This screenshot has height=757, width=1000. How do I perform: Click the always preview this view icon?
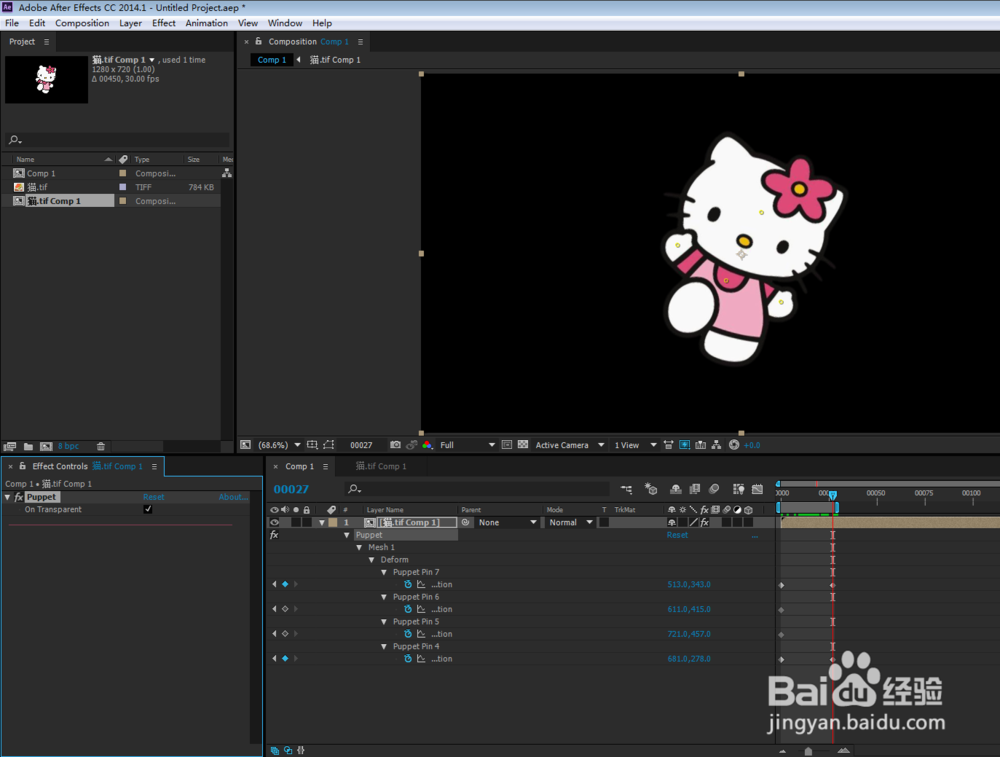click(x=246, y=445)
